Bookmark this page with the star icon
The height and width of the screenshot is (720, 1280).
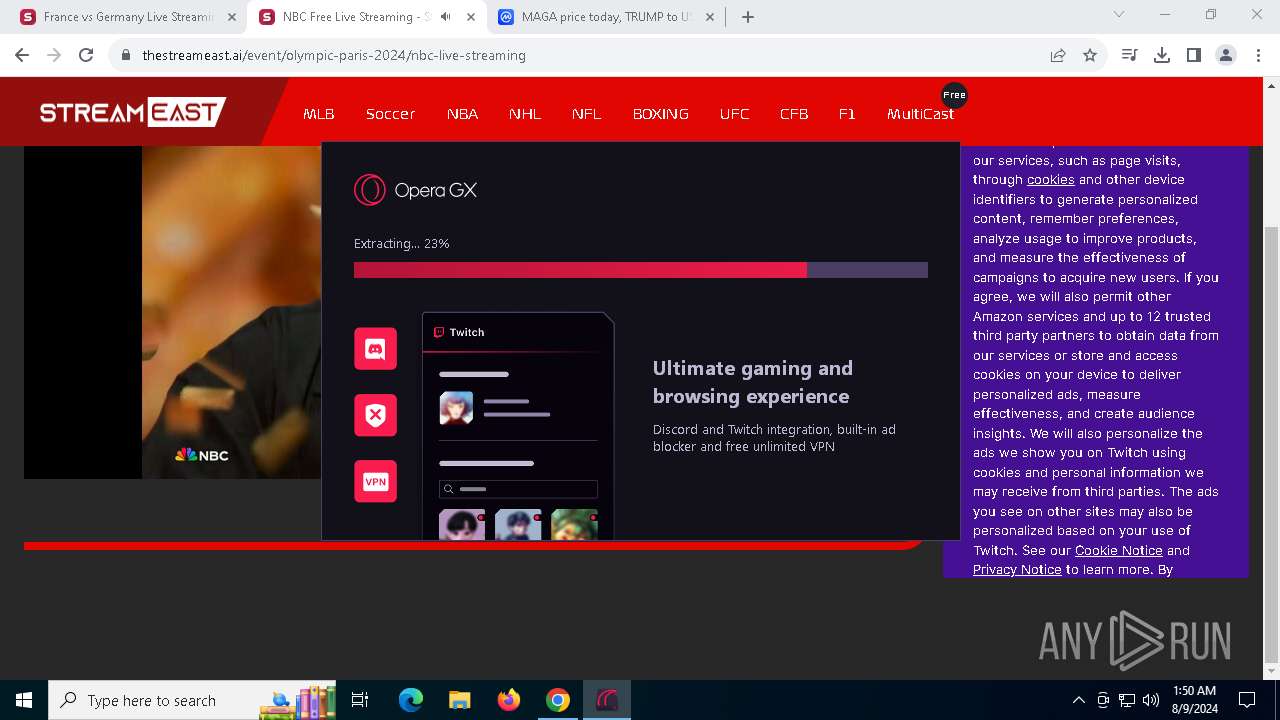(1090, 55)
